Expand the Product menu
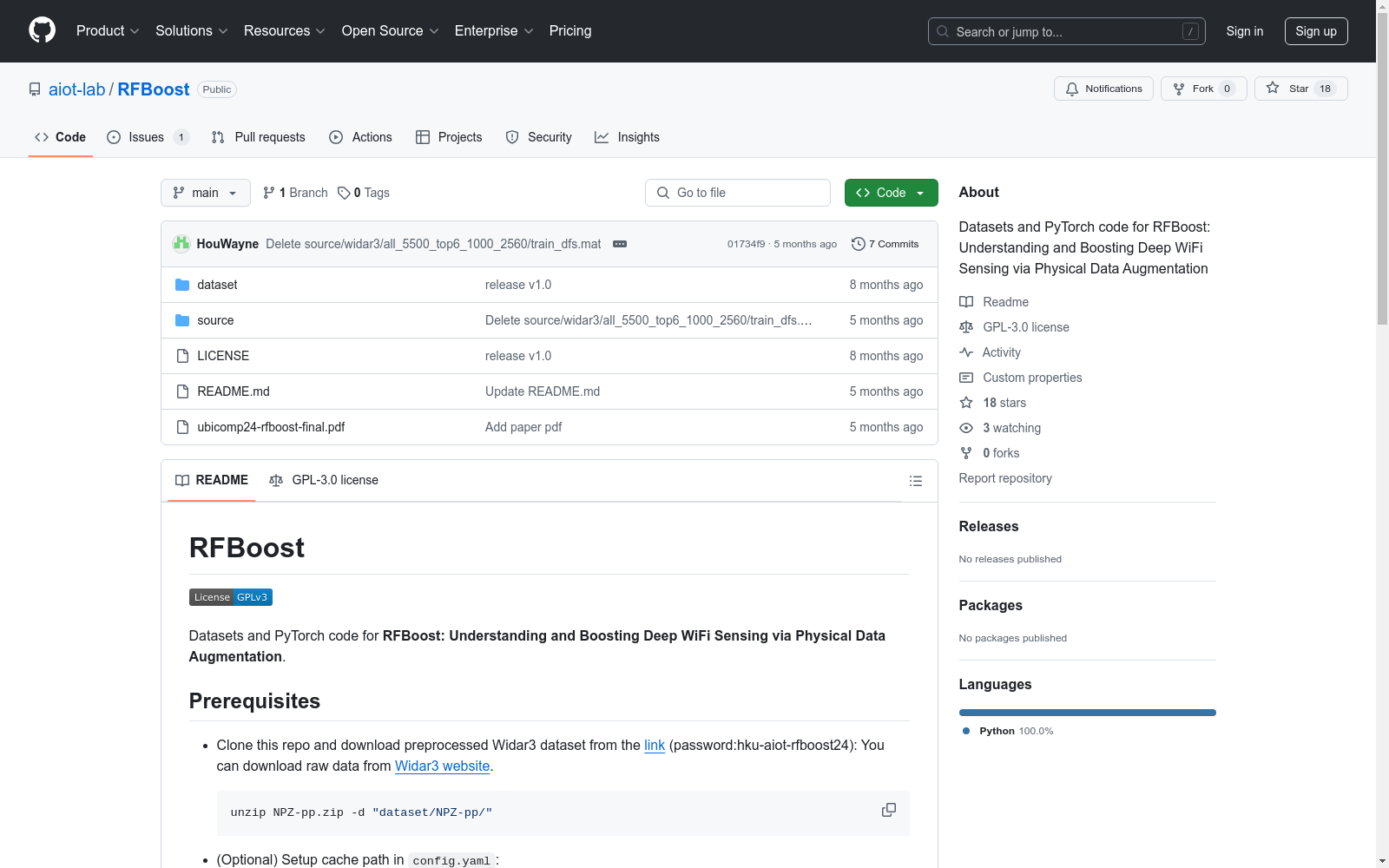This screenshot has width=1389, height=868. coord(108,31)
